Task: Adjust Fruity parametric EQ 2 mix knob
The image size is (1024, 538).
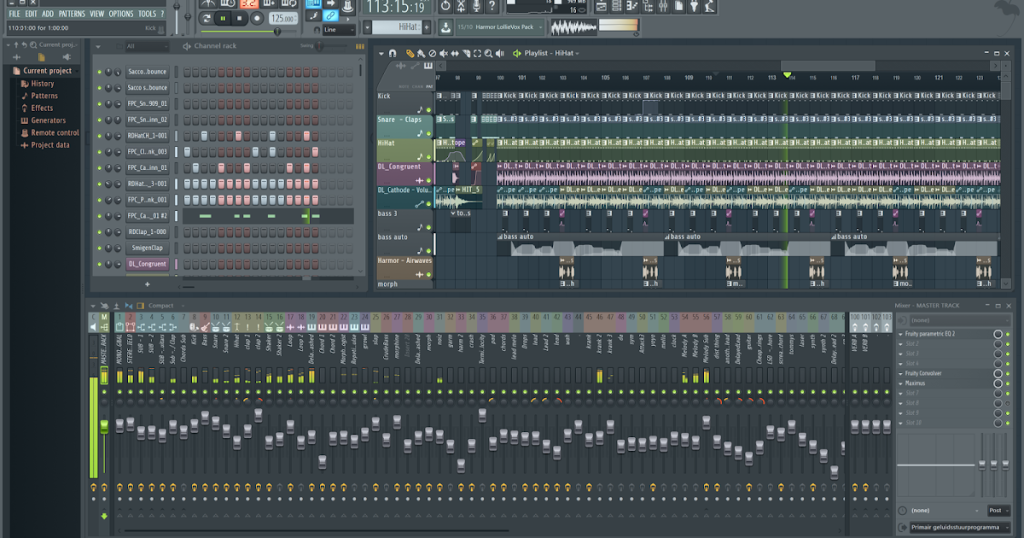Action: (998, 334)
